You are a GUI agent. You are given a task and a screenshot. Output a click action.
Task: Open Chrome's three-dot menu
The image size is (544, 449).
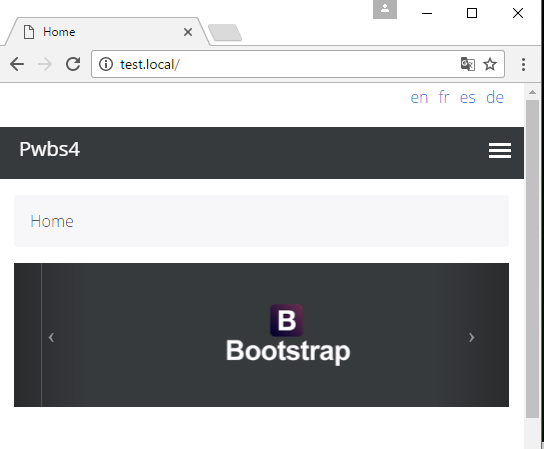pos(523,65)
